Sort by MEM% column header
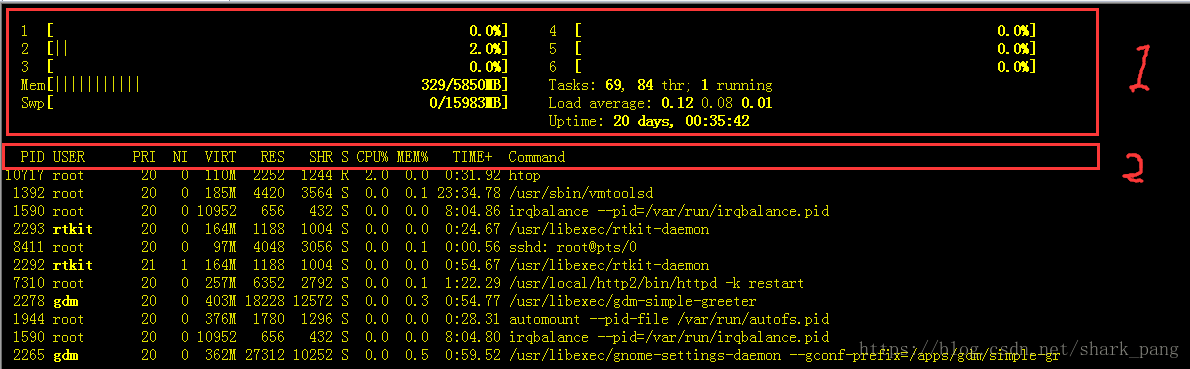The width and height of the screenshot is (1190, 369). point(413,157)
